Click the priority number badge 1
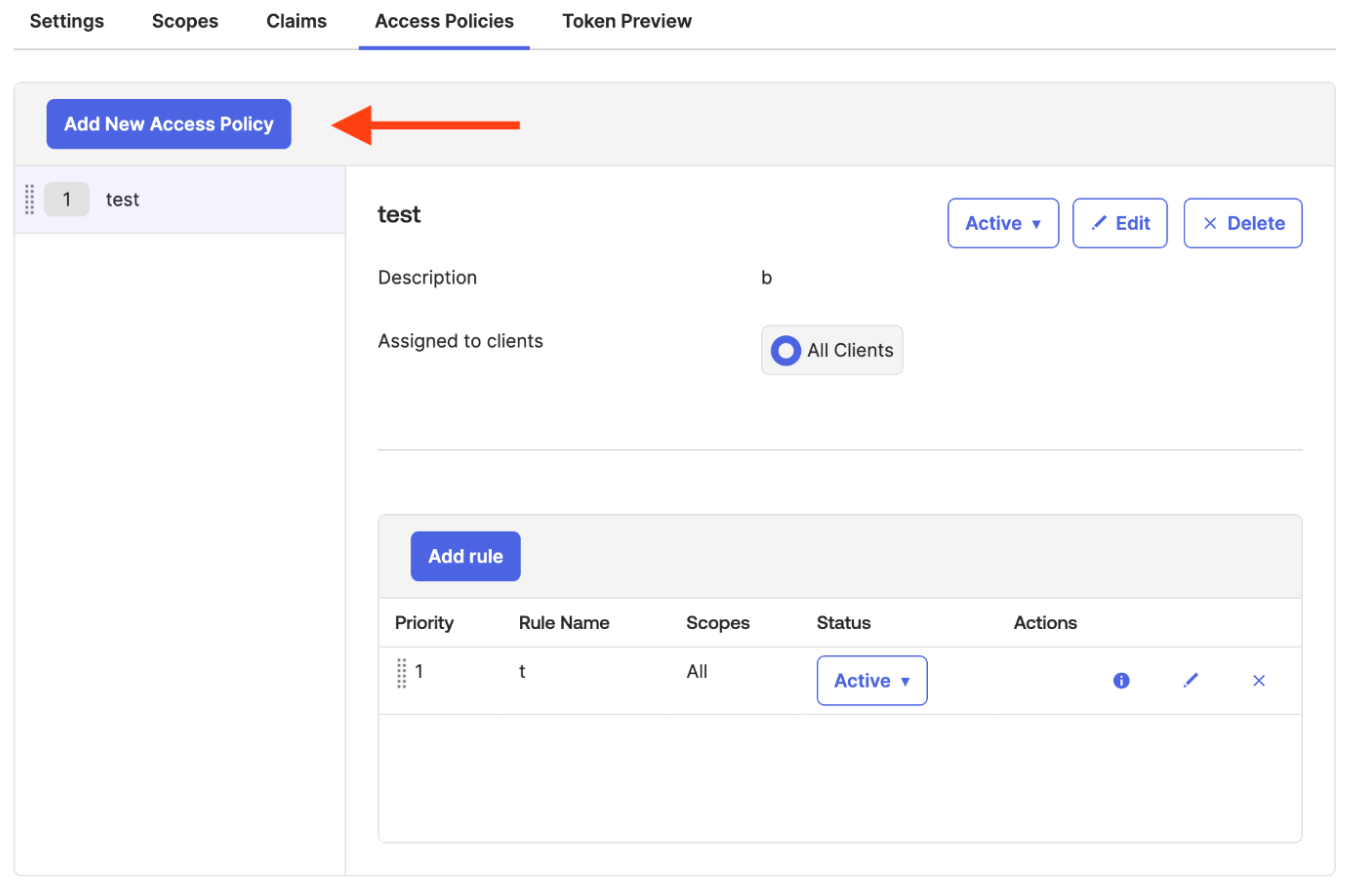1348x890 pixels. coord(67,200)
